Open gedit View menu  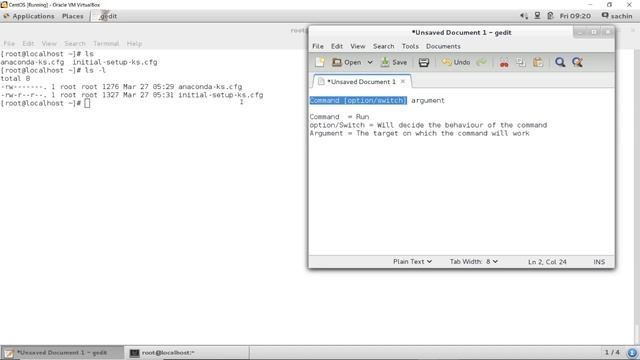[358, 46]
